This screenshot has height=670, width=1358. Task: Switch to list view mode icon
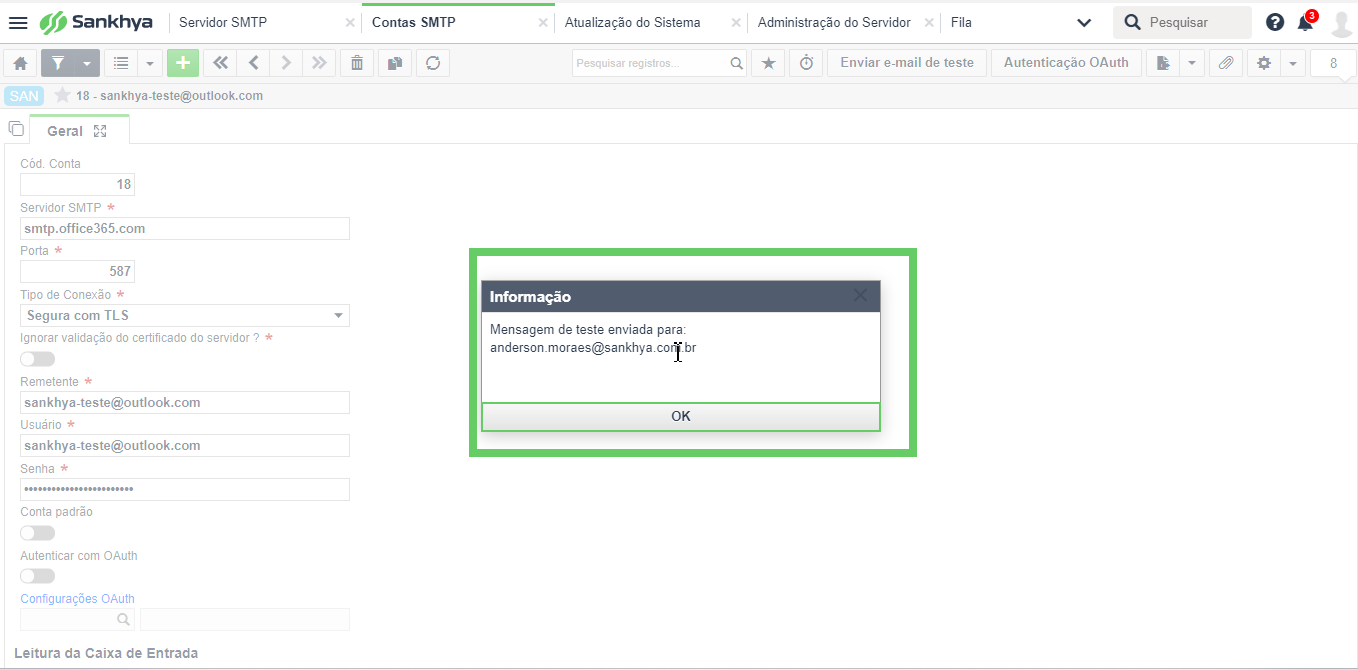[x=121, y=63]
